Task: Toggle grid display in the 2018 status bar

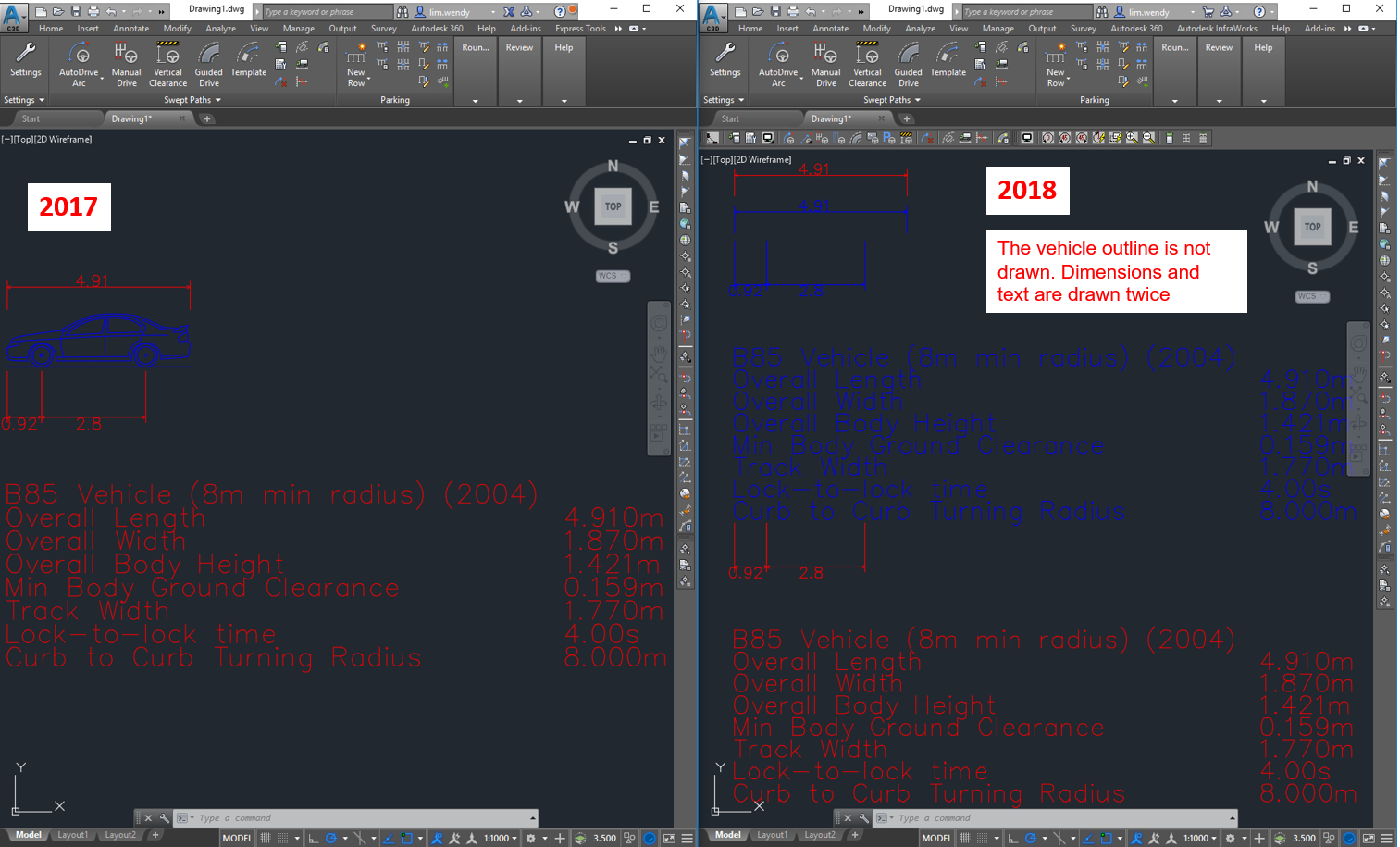Action: pyautogui.click(x=965, y=839)
